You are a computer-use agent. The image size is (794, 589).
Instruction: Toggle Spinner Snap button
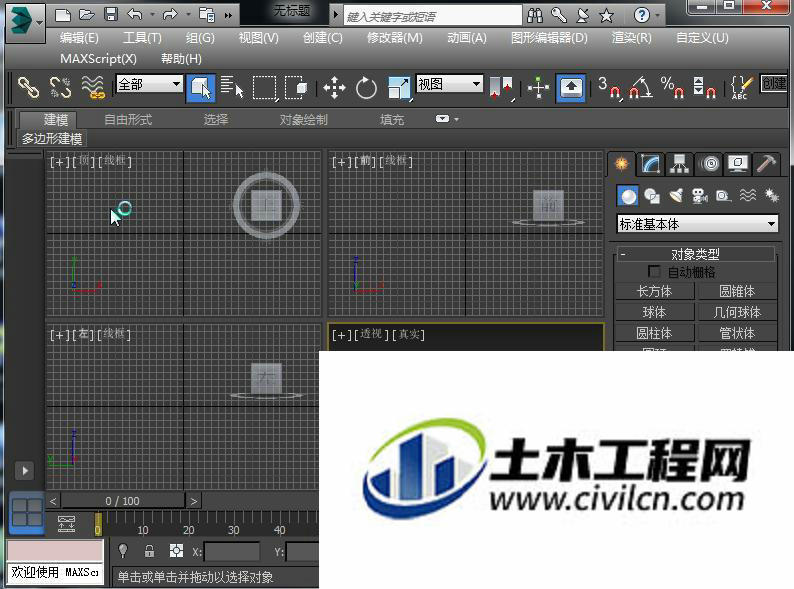click(704, 87)
